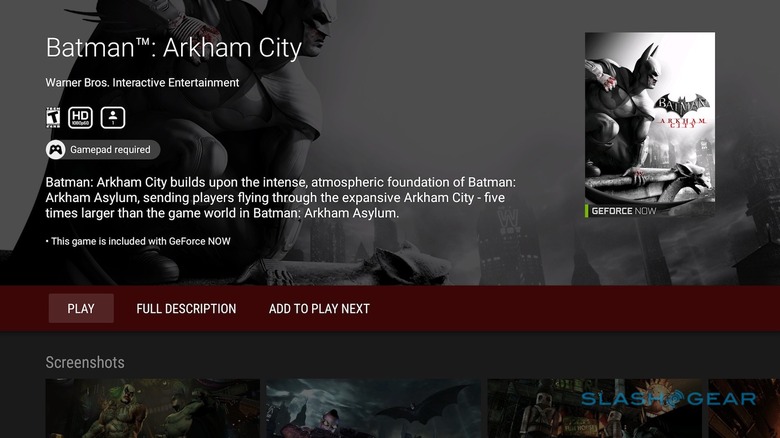Click the HD 1080p60 badge icon

pyautogui.click(x=80, y=117)
